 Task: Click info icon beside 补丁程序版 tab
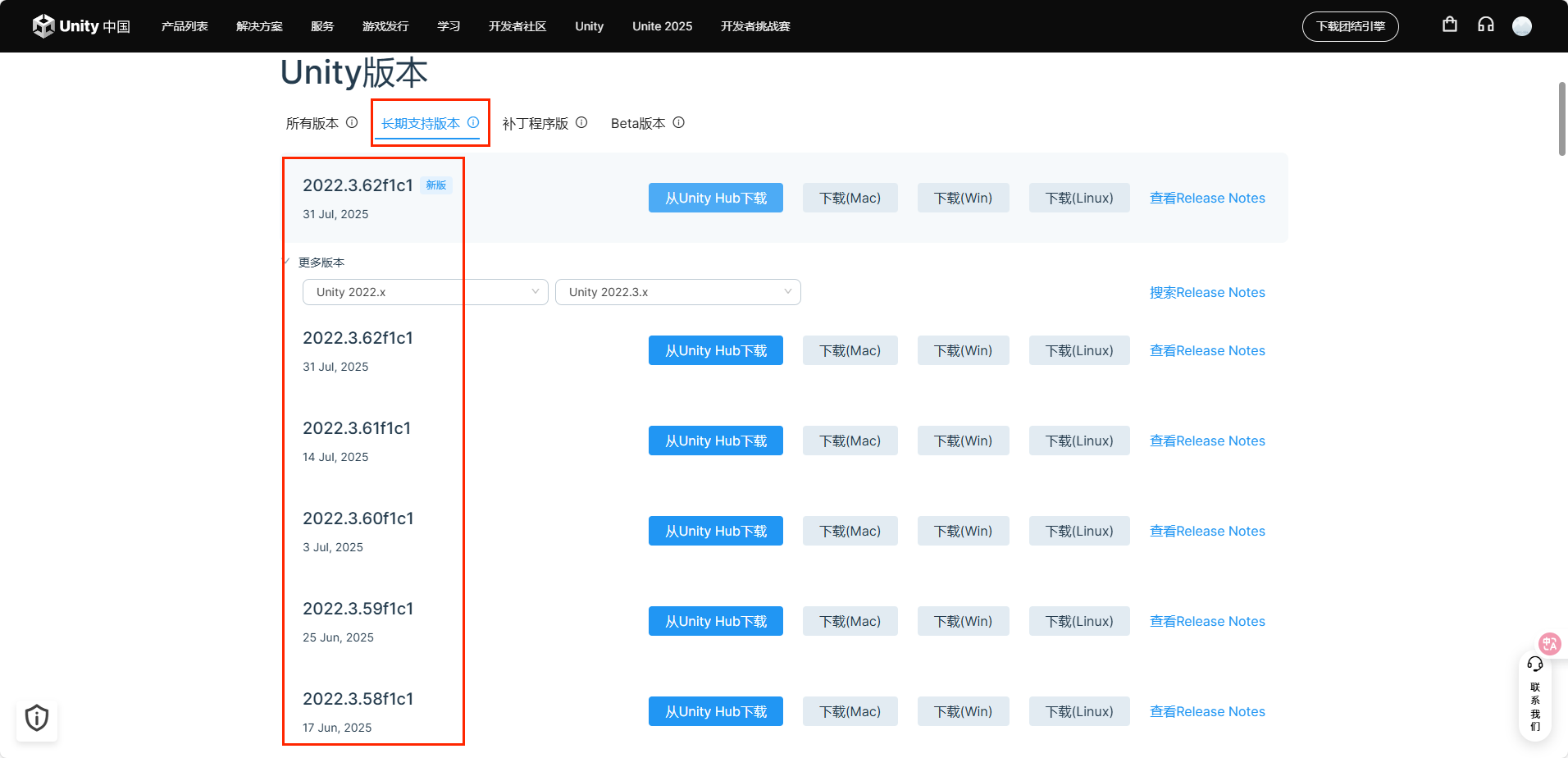[x=581, y=122]
